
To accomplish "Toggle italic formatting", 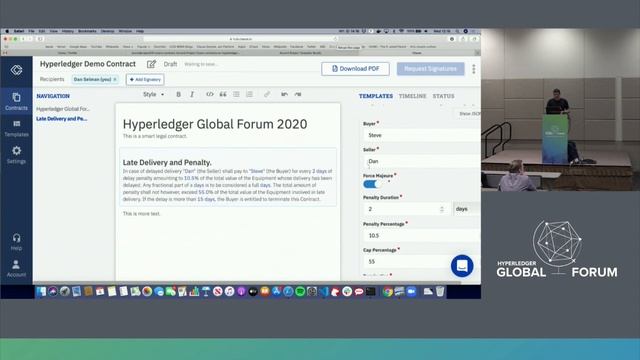I will tap(192, 94).
